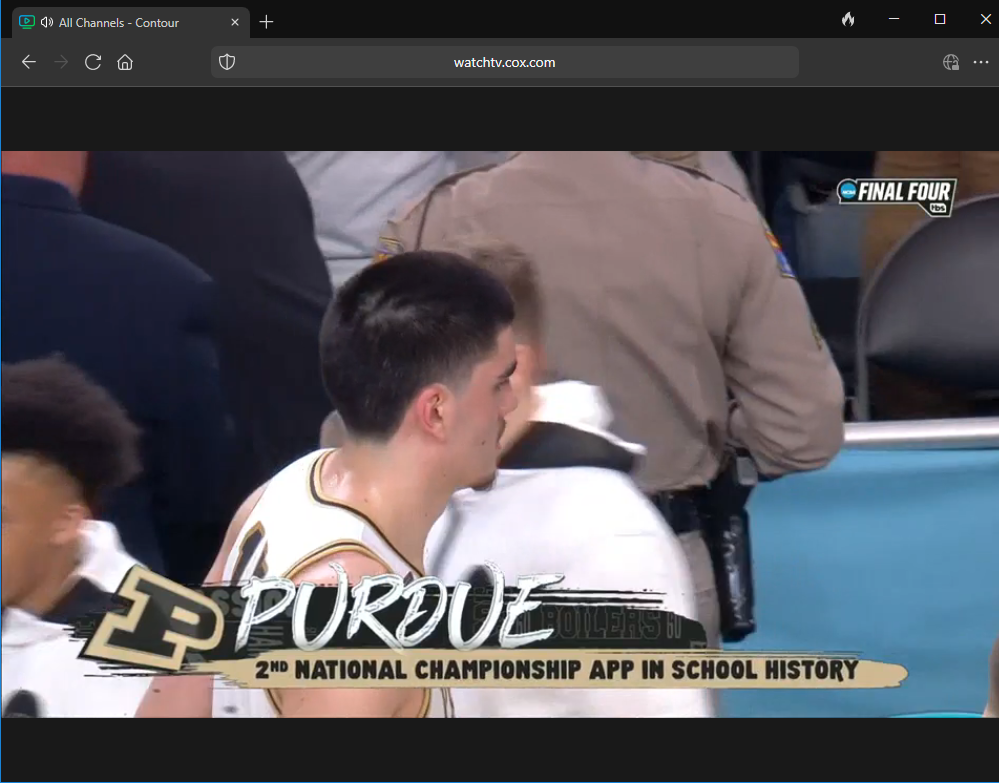Click the disabled forward navigation arrow

pos(61,62)
